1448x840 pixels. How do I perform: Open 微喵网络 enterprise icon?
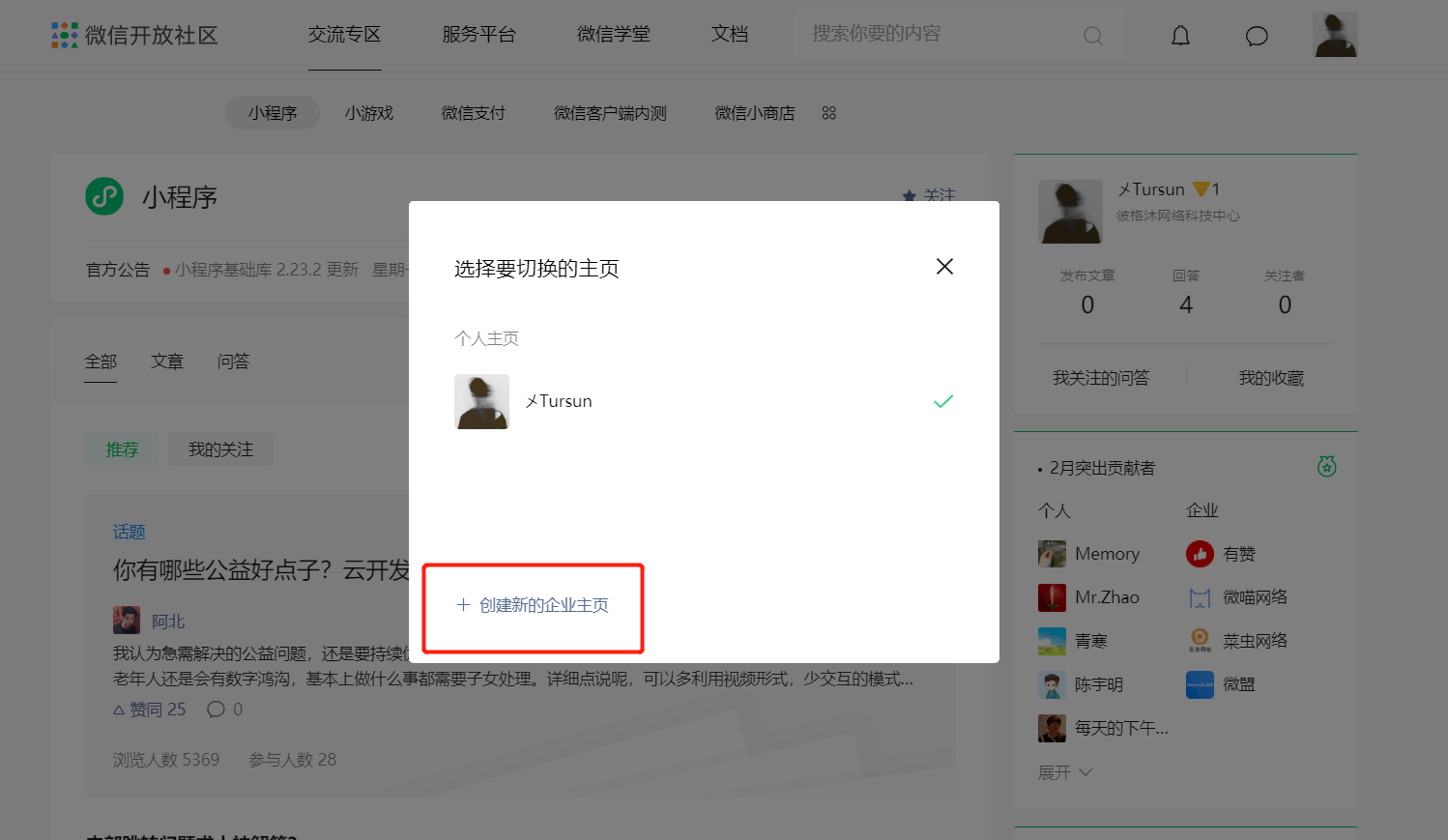[x=1200, y=597]
